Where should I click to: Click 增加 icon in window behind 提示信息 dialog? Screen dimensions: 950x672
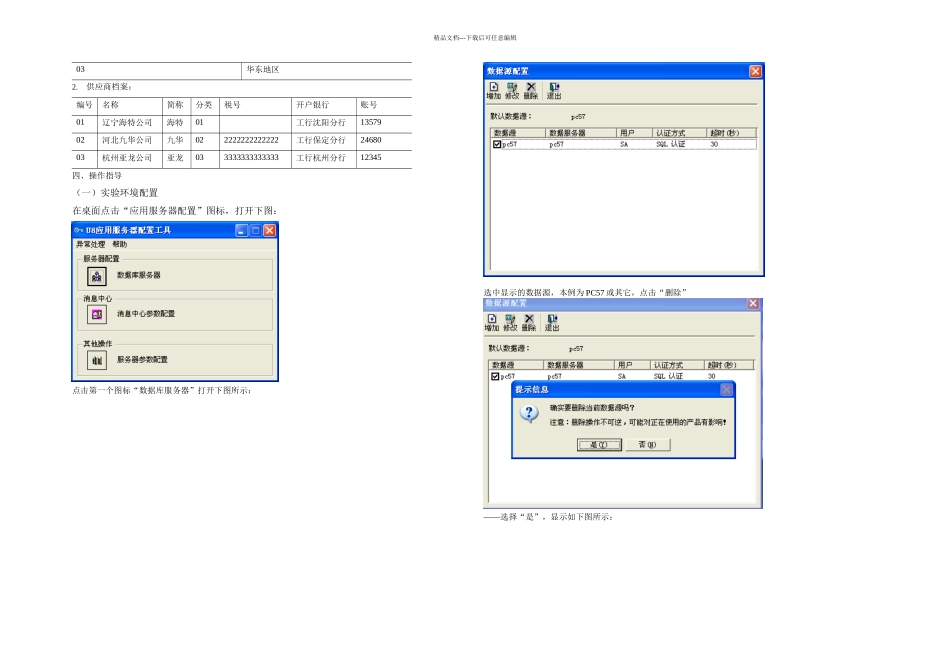(x=492, y=323)
